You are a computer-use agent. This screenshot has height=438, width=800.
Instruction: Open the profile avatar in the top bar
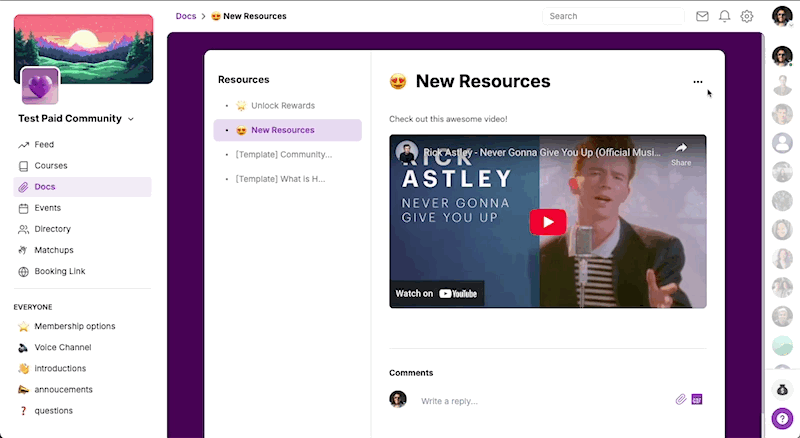782,16
